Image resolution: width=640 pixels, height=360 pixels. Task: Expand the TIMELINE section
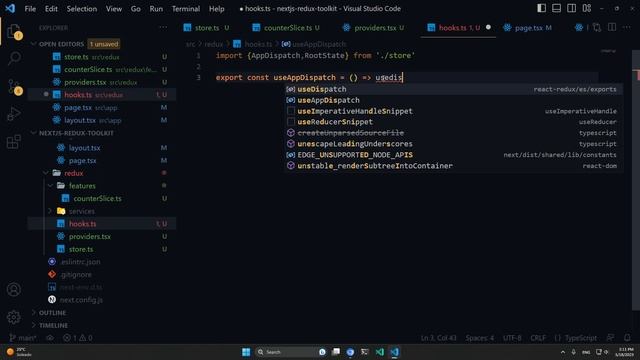(x=34, y=325)
